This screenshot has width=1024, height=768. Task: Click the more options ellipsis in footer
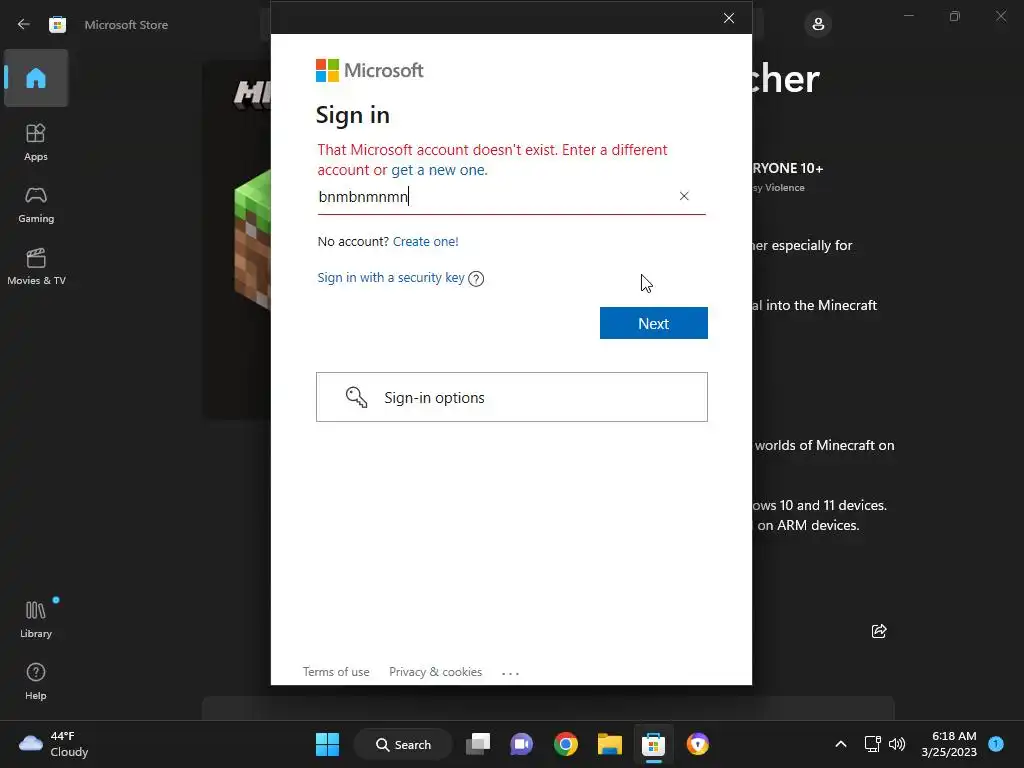pyautogui.click(x=510, y=673)
